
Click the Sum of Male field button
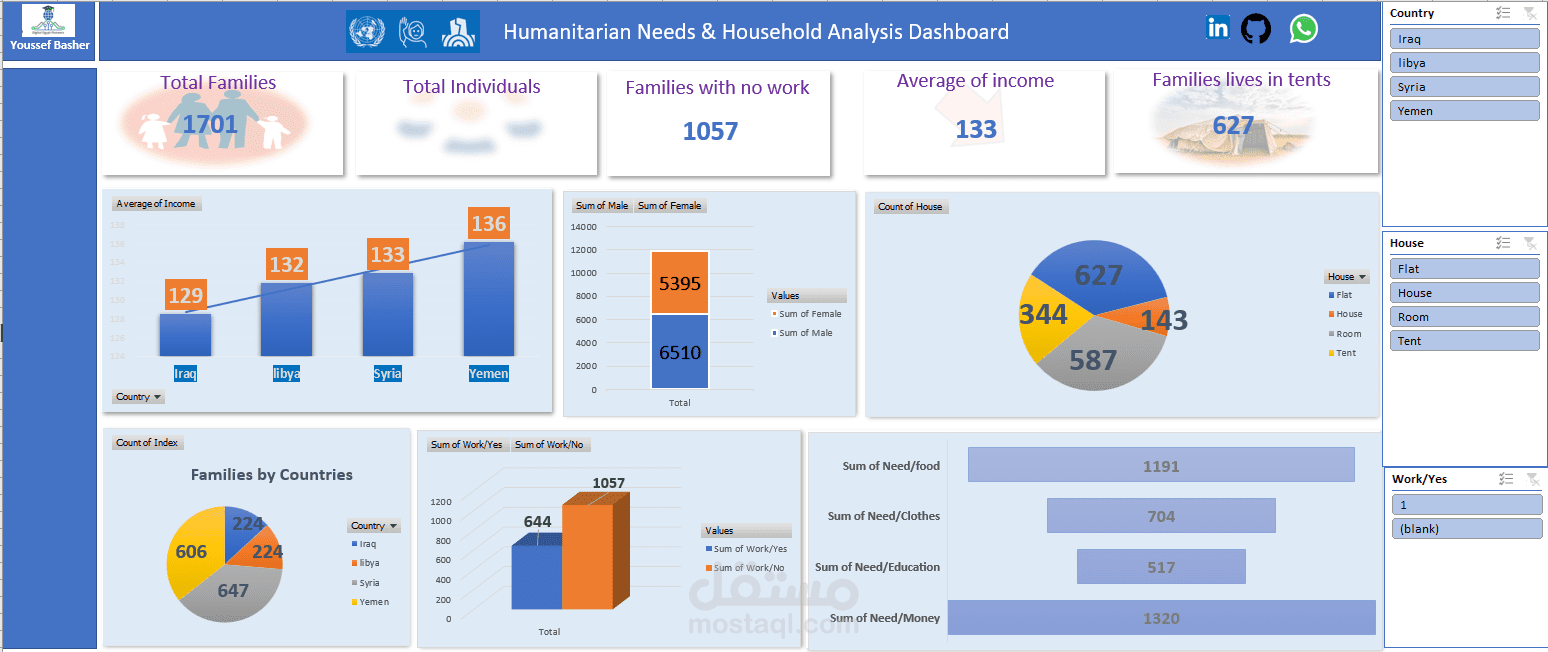pos(601,205)
